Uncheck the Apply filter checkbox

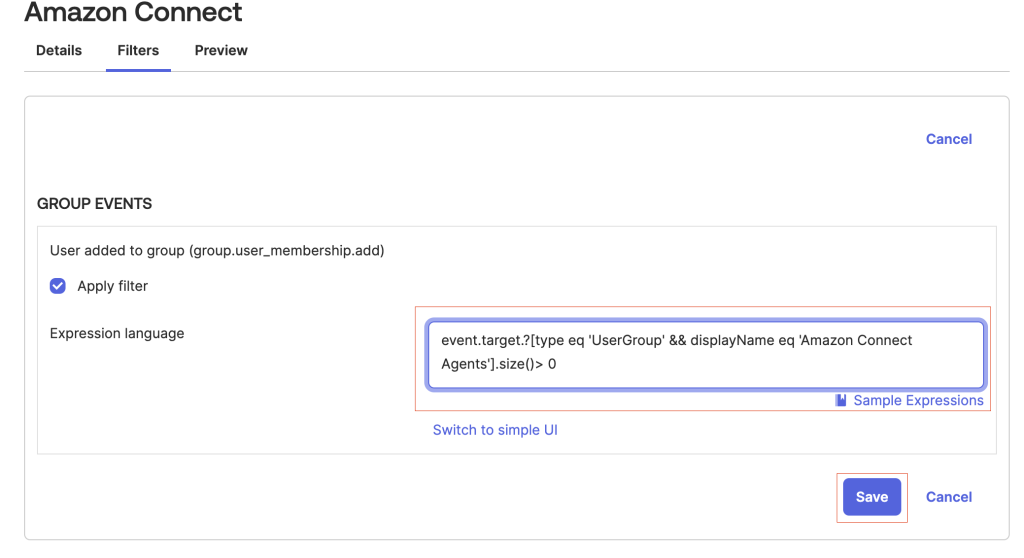58,286
